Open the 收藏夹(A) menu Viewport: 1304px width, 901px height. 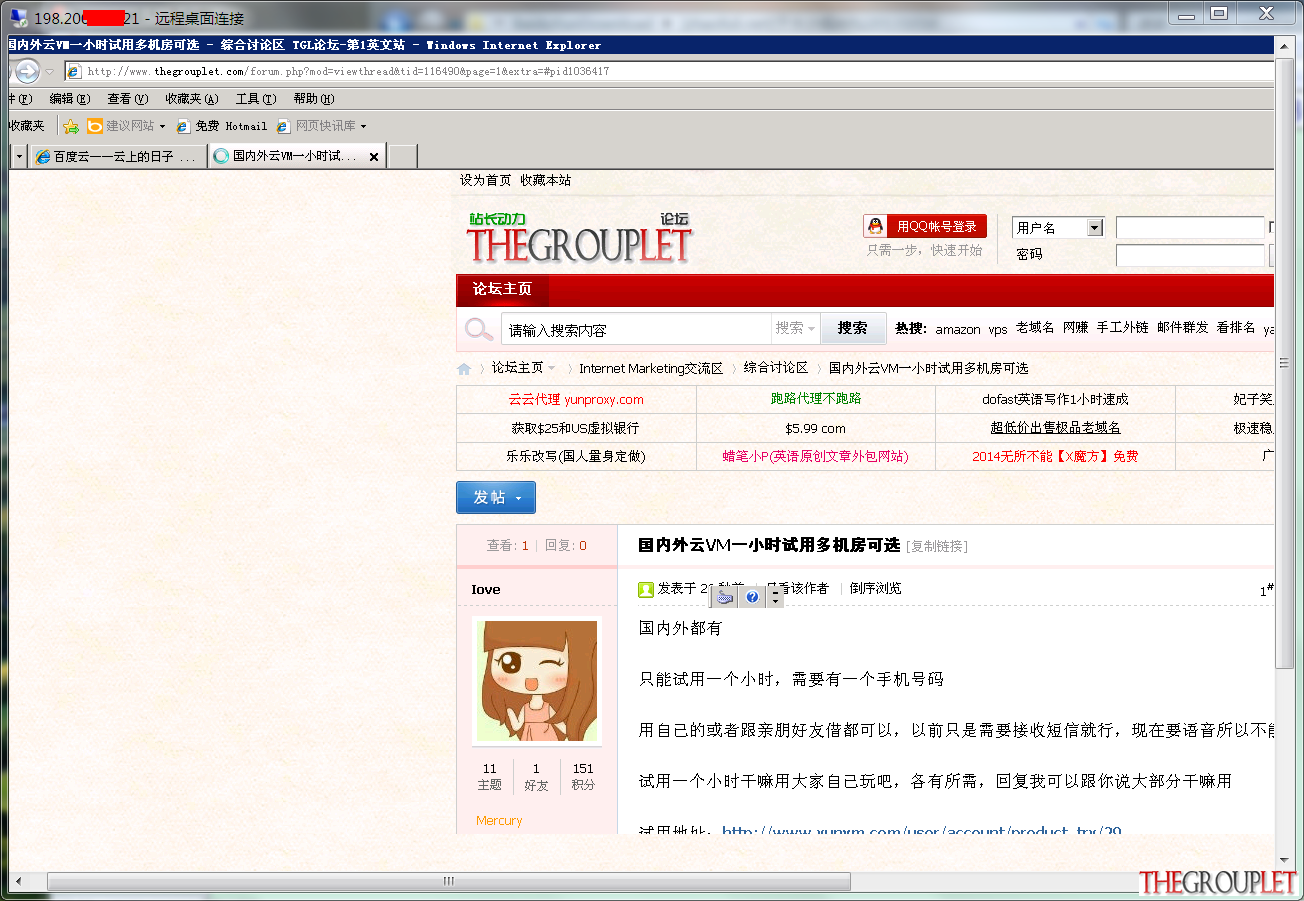coord(192,99)
